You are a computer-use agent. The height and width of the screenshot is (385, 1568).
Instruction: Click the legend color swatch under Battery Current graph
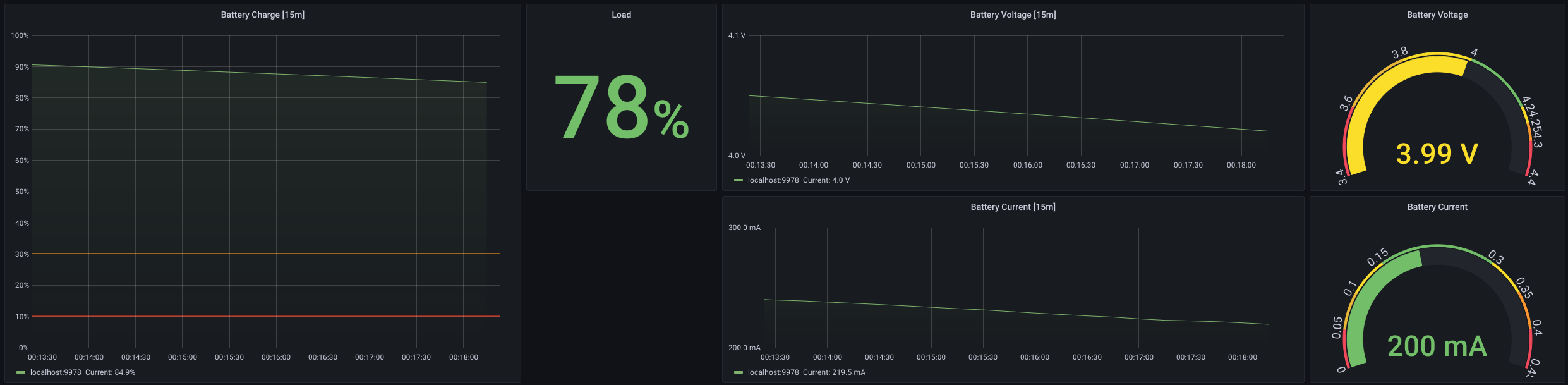pyautogui.click(x=739, y=372)
